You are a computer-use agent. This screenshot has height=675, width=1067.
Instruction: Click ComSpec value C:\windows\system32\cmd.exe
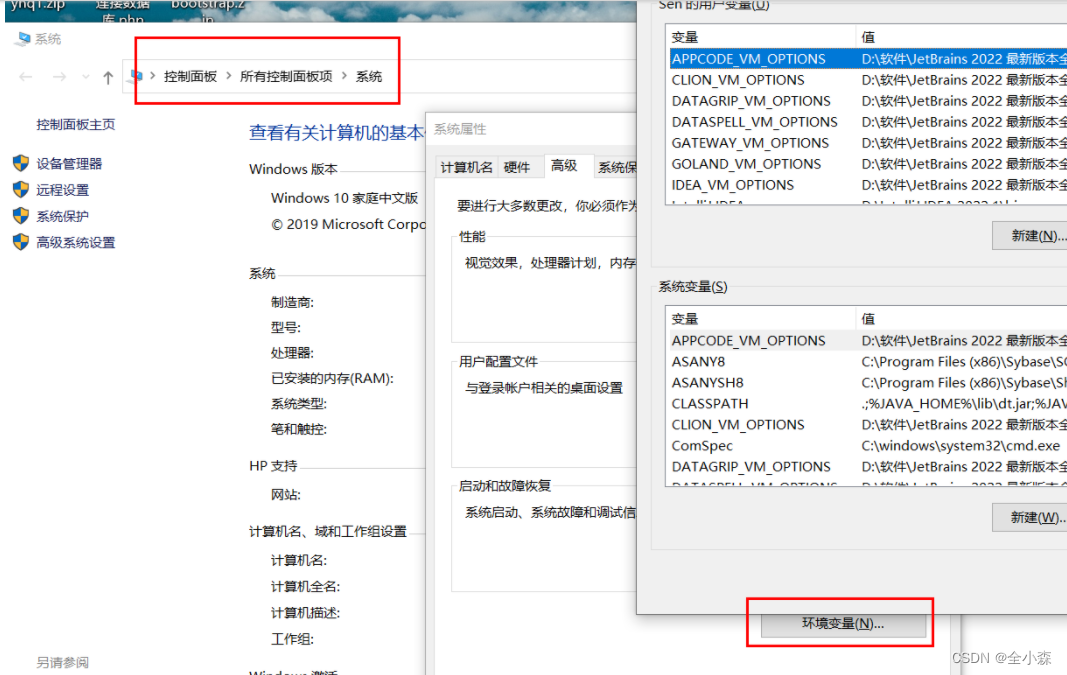961,446
